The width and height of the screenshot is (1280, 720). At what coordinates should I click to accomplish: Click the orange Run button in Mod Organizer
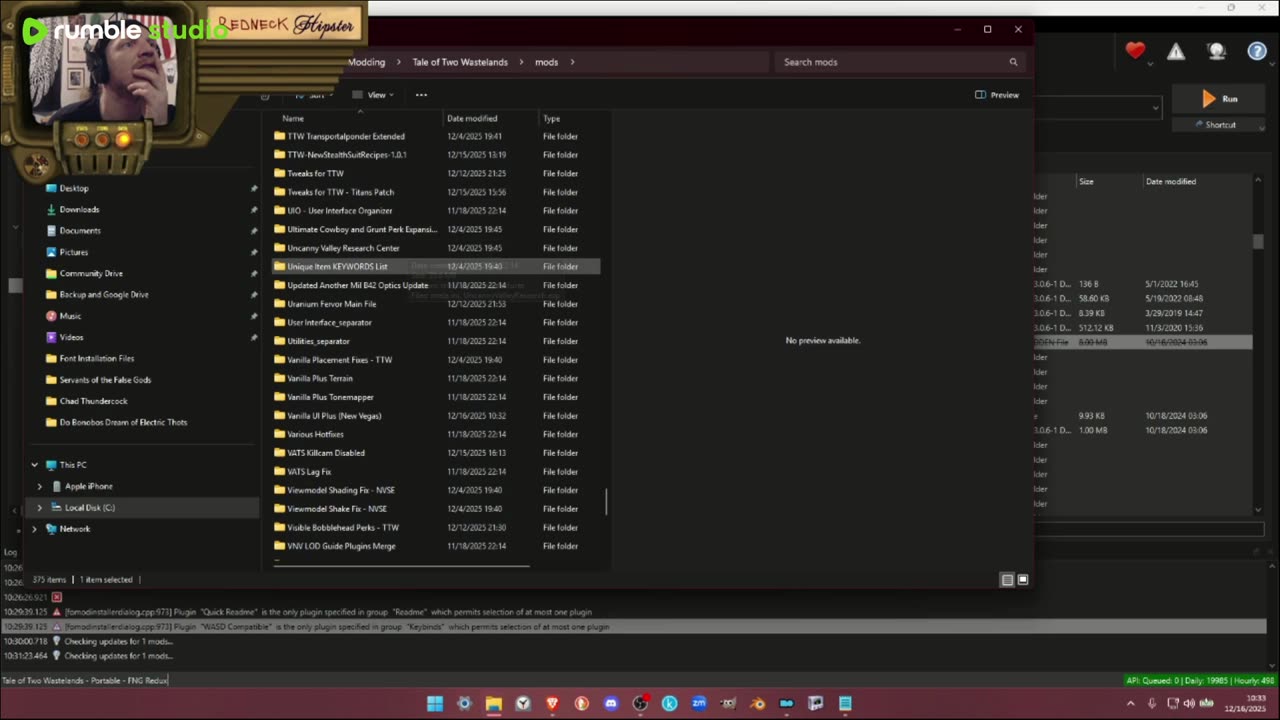click(1220, 99)
